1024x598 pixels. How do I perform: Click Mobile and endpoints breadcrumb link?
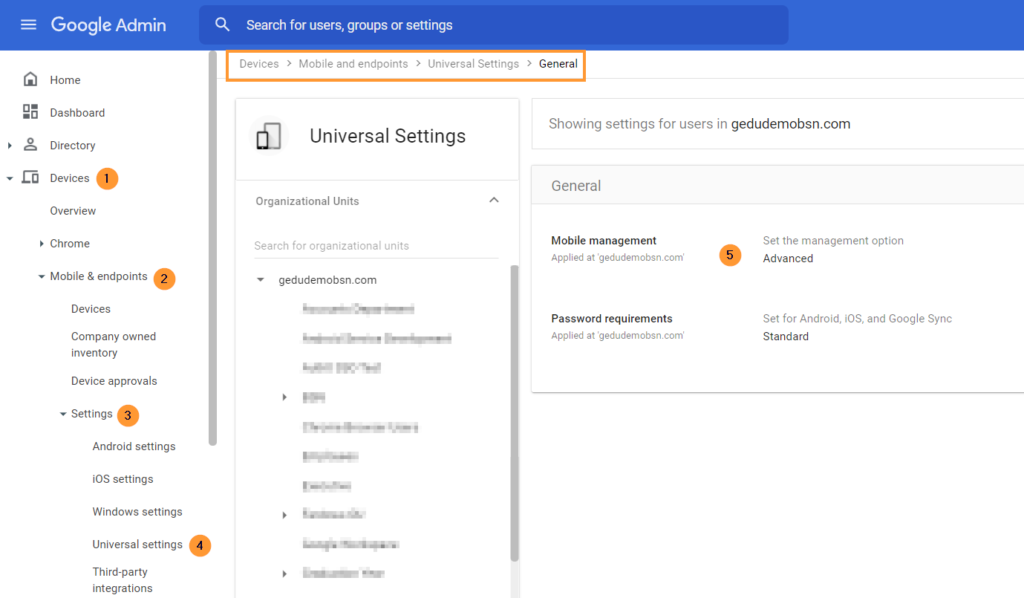click(x=353, y=63)
